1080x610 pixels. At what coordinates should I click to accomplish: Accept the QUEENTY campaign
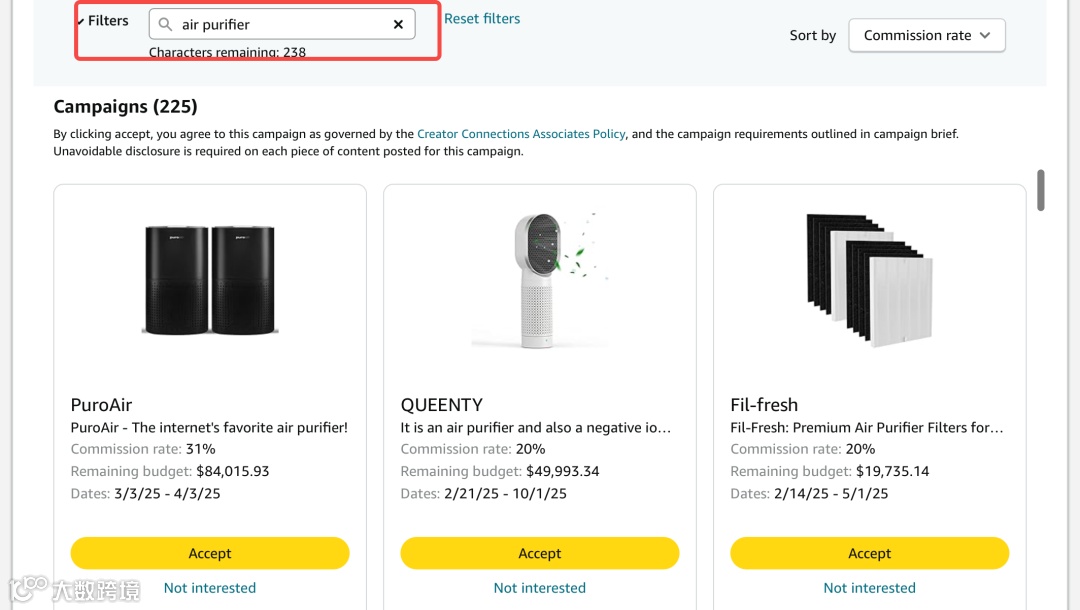(x=540, y=553)
